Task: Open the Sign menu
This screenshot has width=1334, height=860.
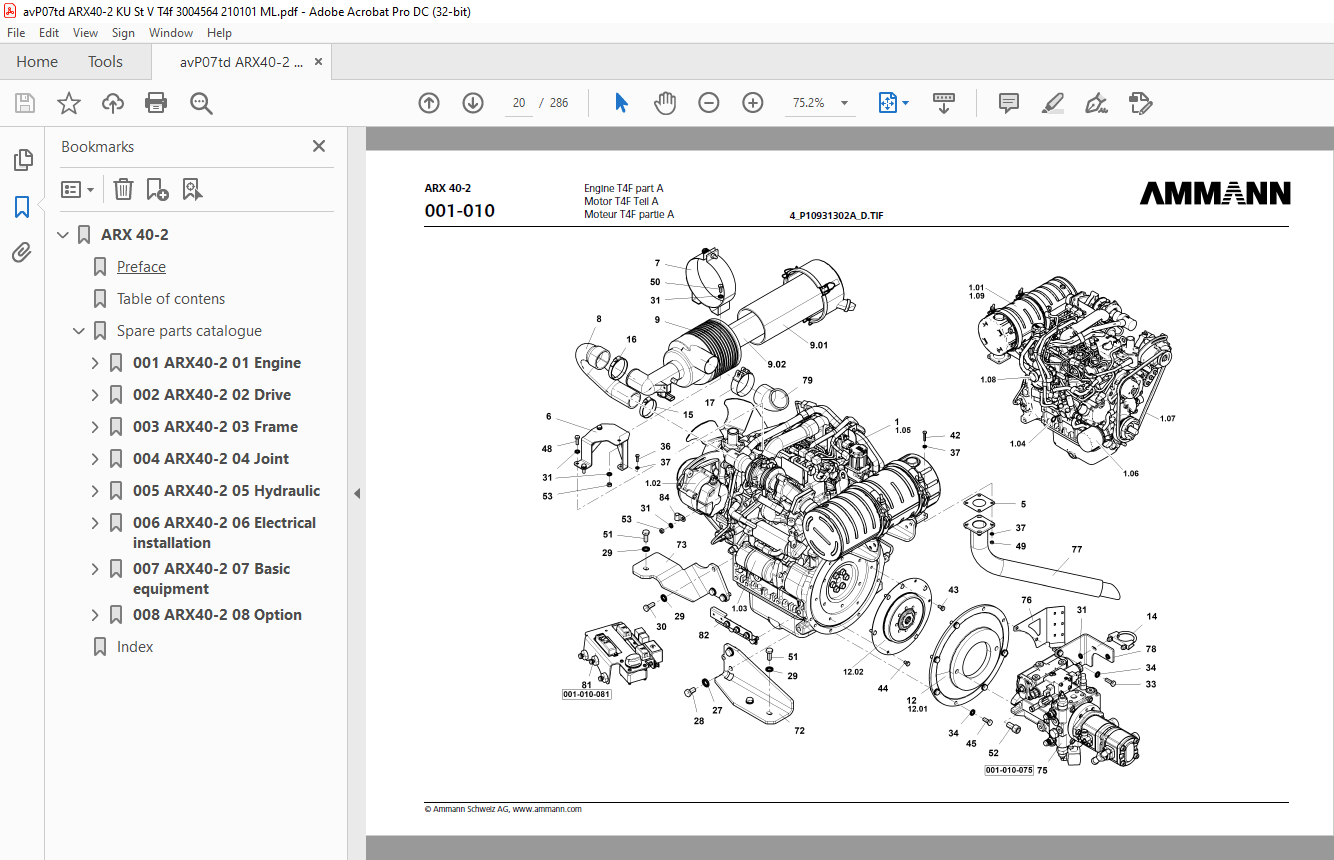Action: point(123,33)
